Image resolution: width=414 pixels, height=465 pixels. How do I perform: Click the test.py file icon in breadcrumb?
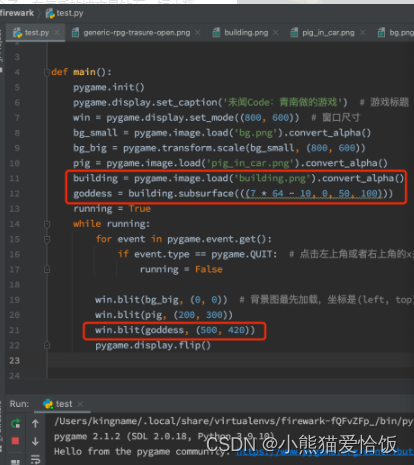(x=50, y=13)
